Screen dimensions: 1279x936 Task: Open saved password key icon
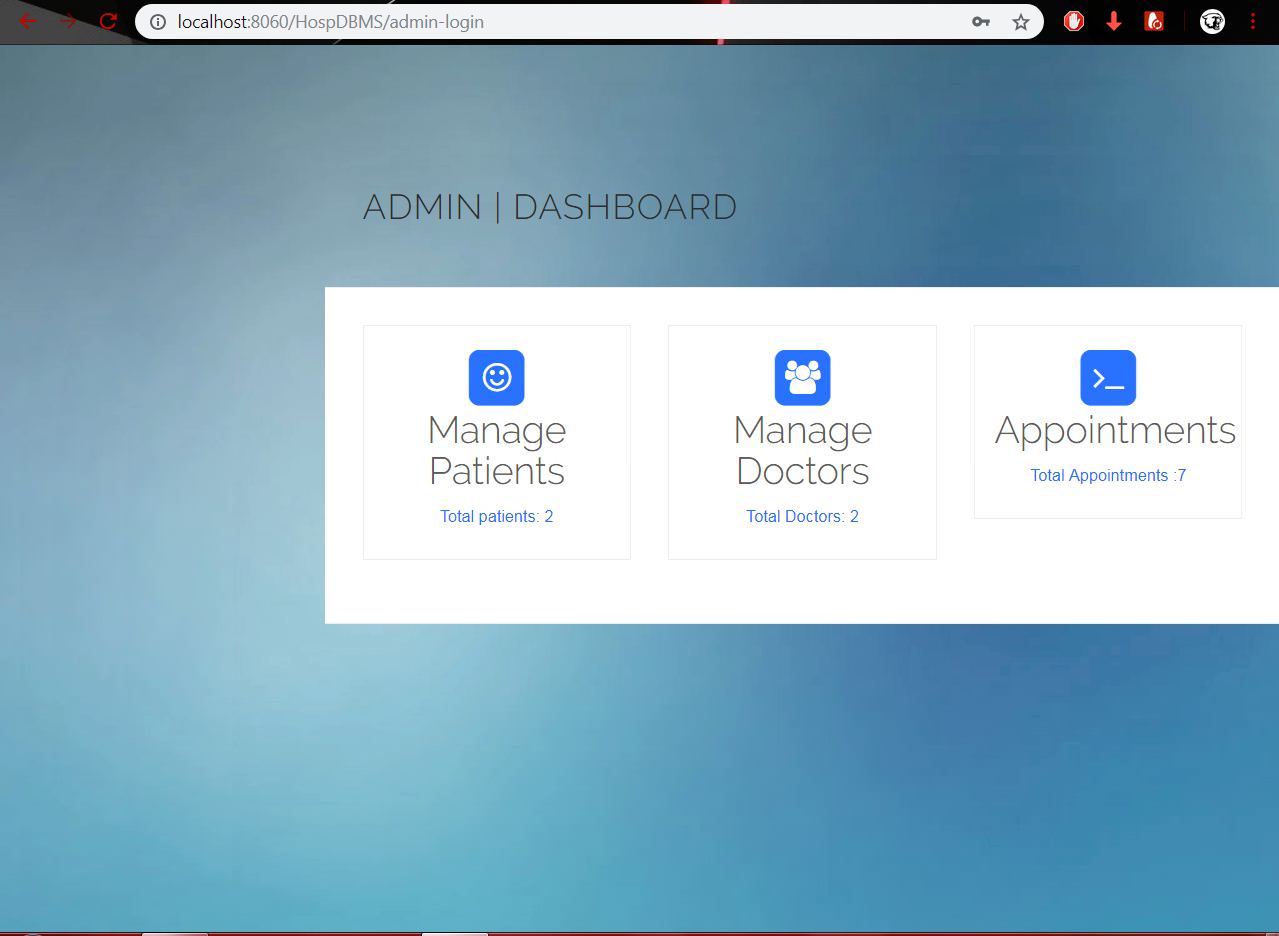point(980,21)
